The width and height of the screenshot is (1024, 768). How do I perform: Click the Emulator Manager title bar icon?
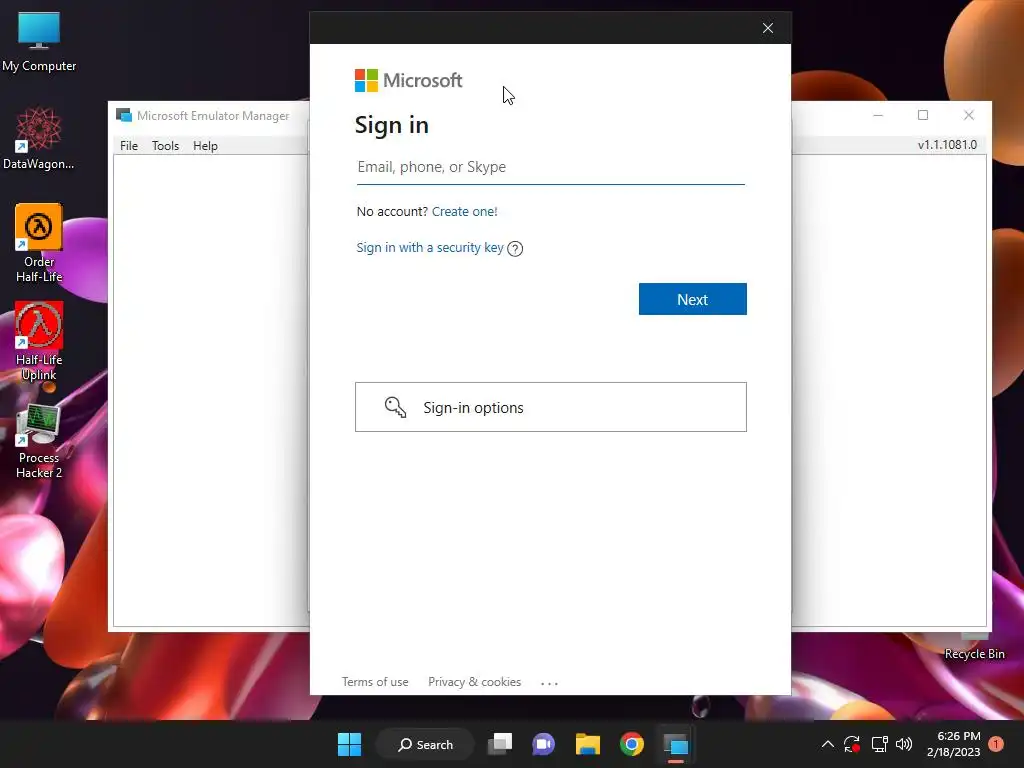(x=124, y=116)
